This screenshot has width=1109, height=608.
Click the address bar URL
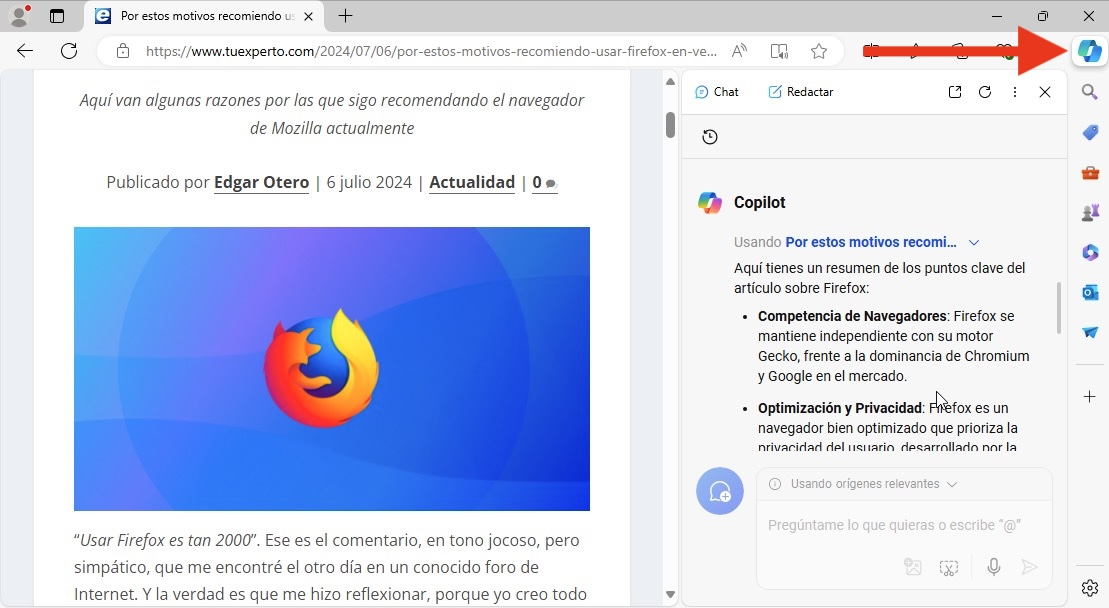[431, 51]
